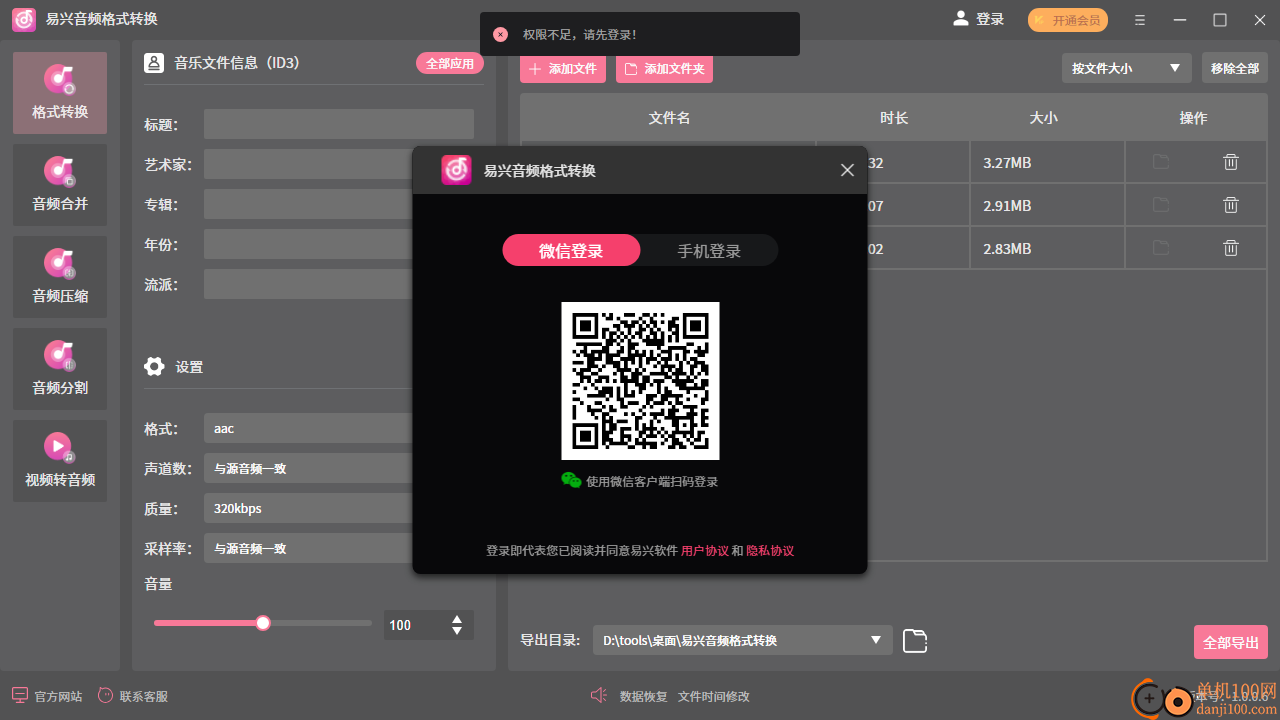
Task: Close the login dialog
Action: tap(847, 171)
